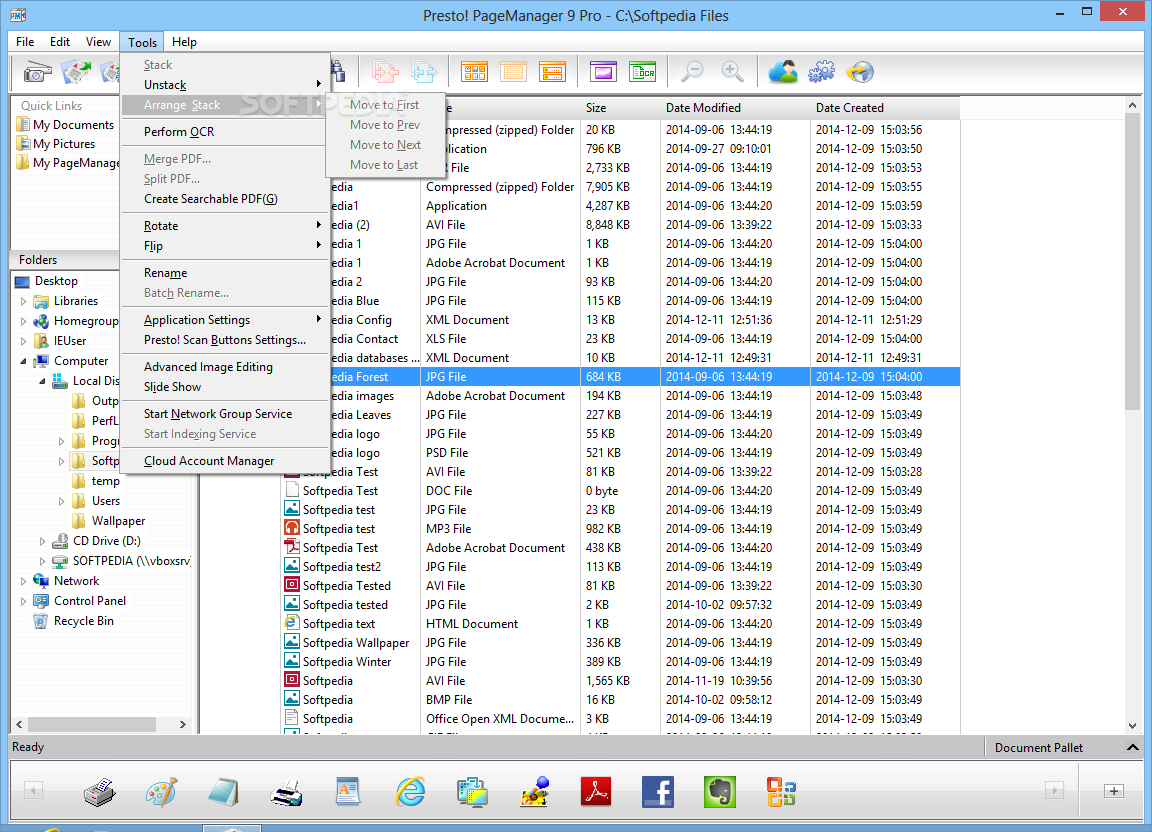The width and height of the screenshot is (1152, 832).
Task: Open the Rotate submenu
Action: 224,226
